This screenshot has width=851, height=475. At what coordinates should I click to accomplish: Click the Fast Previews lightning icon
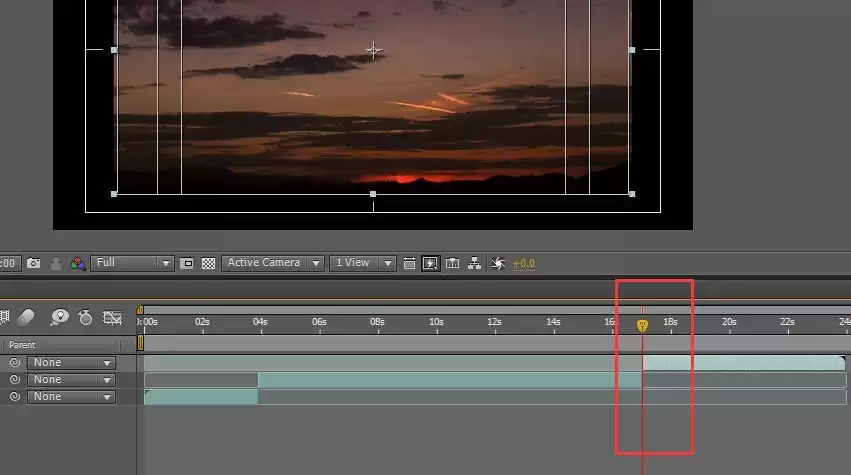pos(430,263)
